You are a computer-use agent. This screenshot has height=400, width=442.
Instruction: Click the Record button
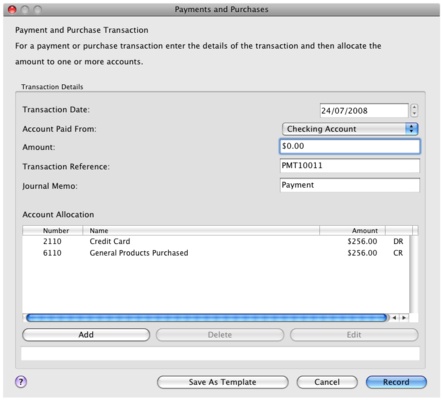(396, 382)
